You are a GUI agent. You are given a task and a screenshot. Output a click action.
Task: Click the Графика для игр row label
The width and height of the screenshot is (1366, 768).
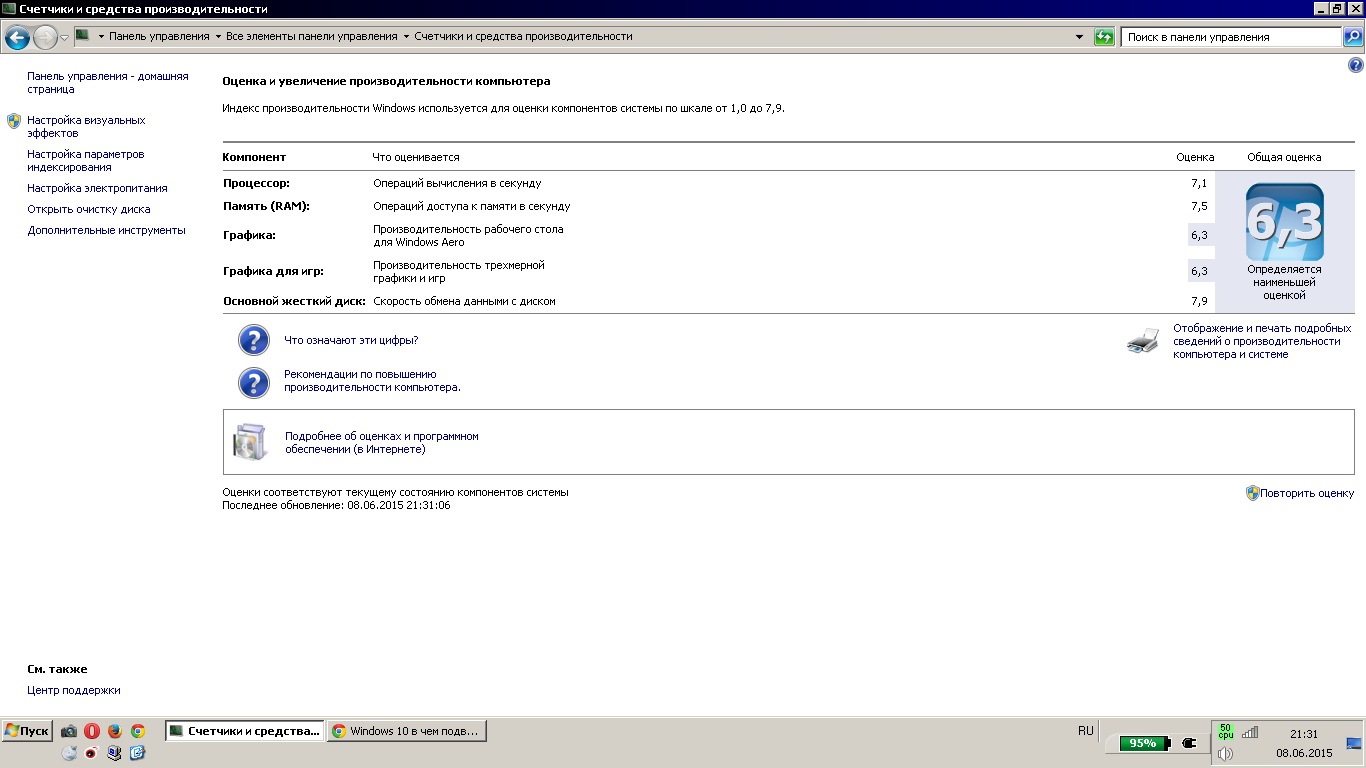(273, 271)
